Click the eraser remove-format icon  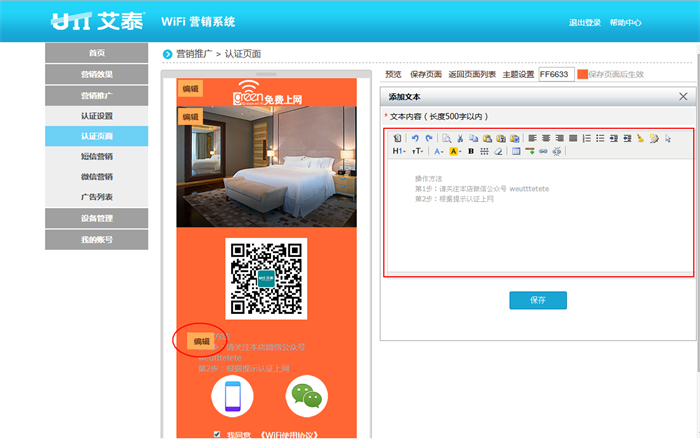498,151
